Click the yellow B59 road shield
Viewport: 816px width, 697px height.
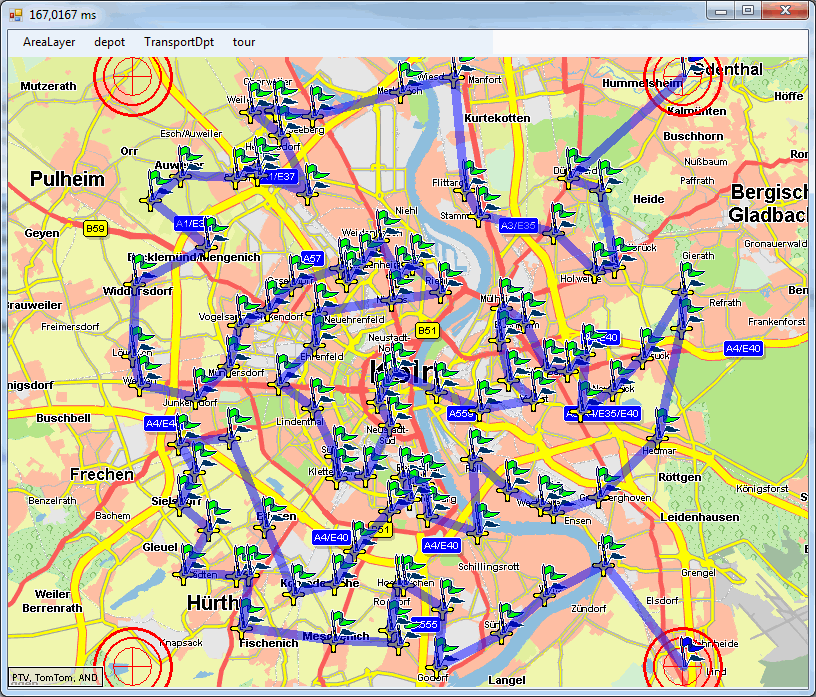click(95, 229)
